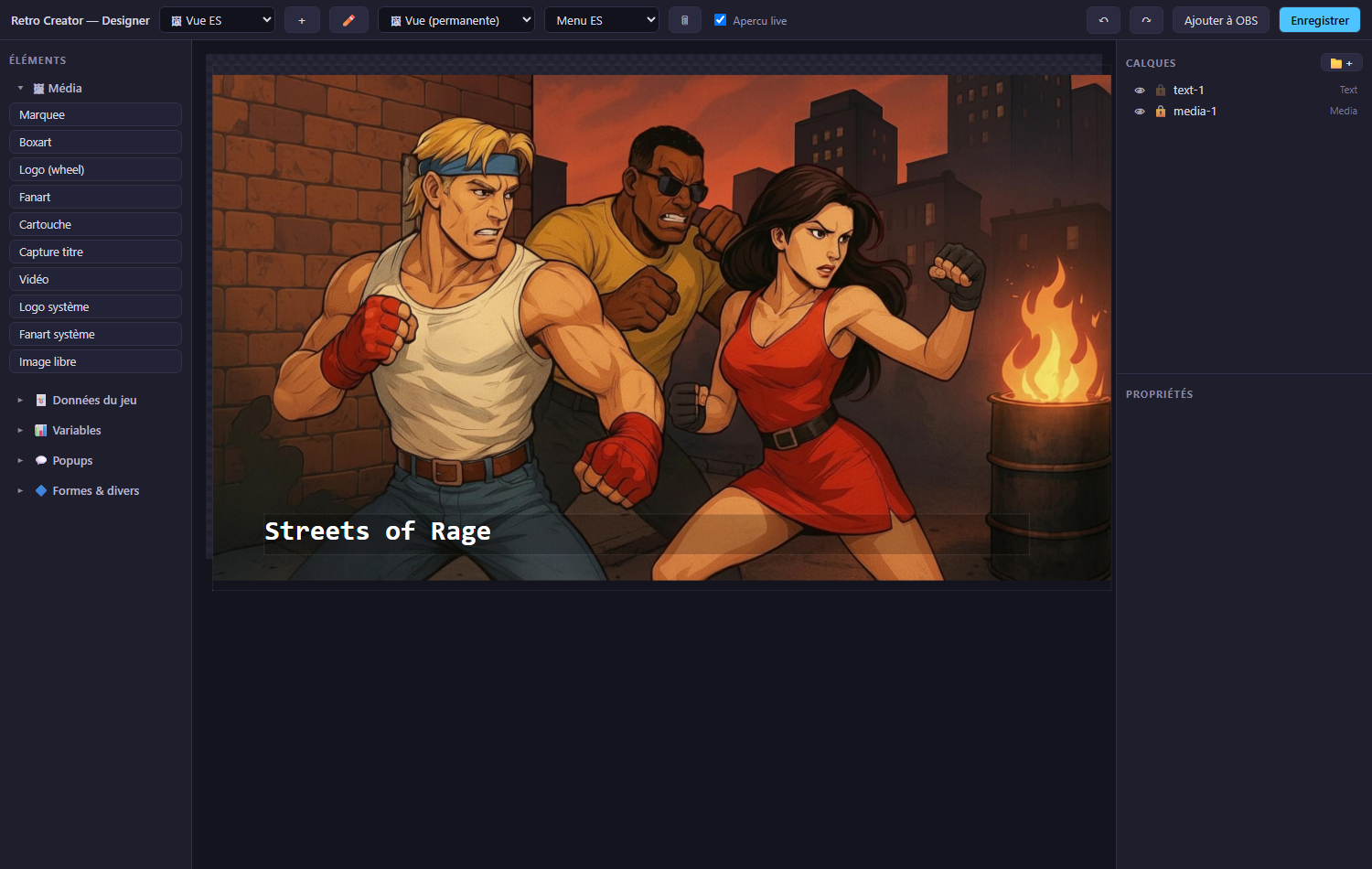Image resolution: width=1372 pixels, height=869 pixels.
Task: Collapse the Média section
Action: click(20, 88)
